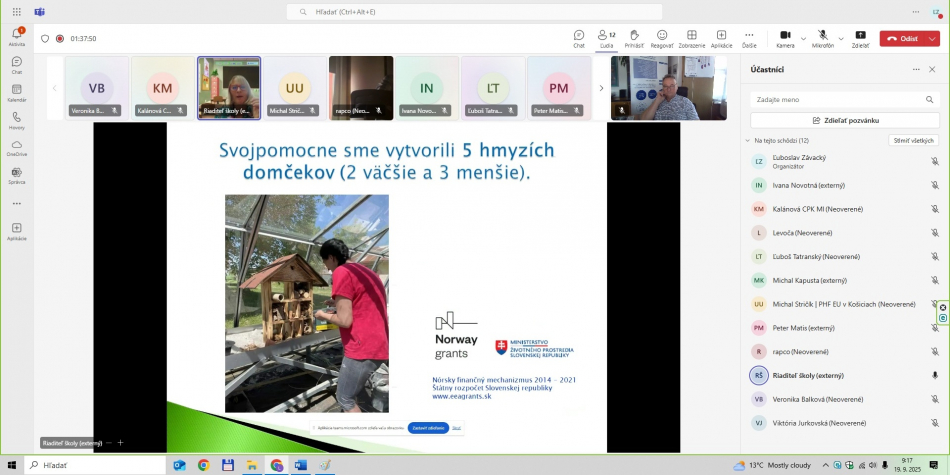Open Kalendár in the left sidebar
This screenshot has width=950, height=475.
(17, 94)
